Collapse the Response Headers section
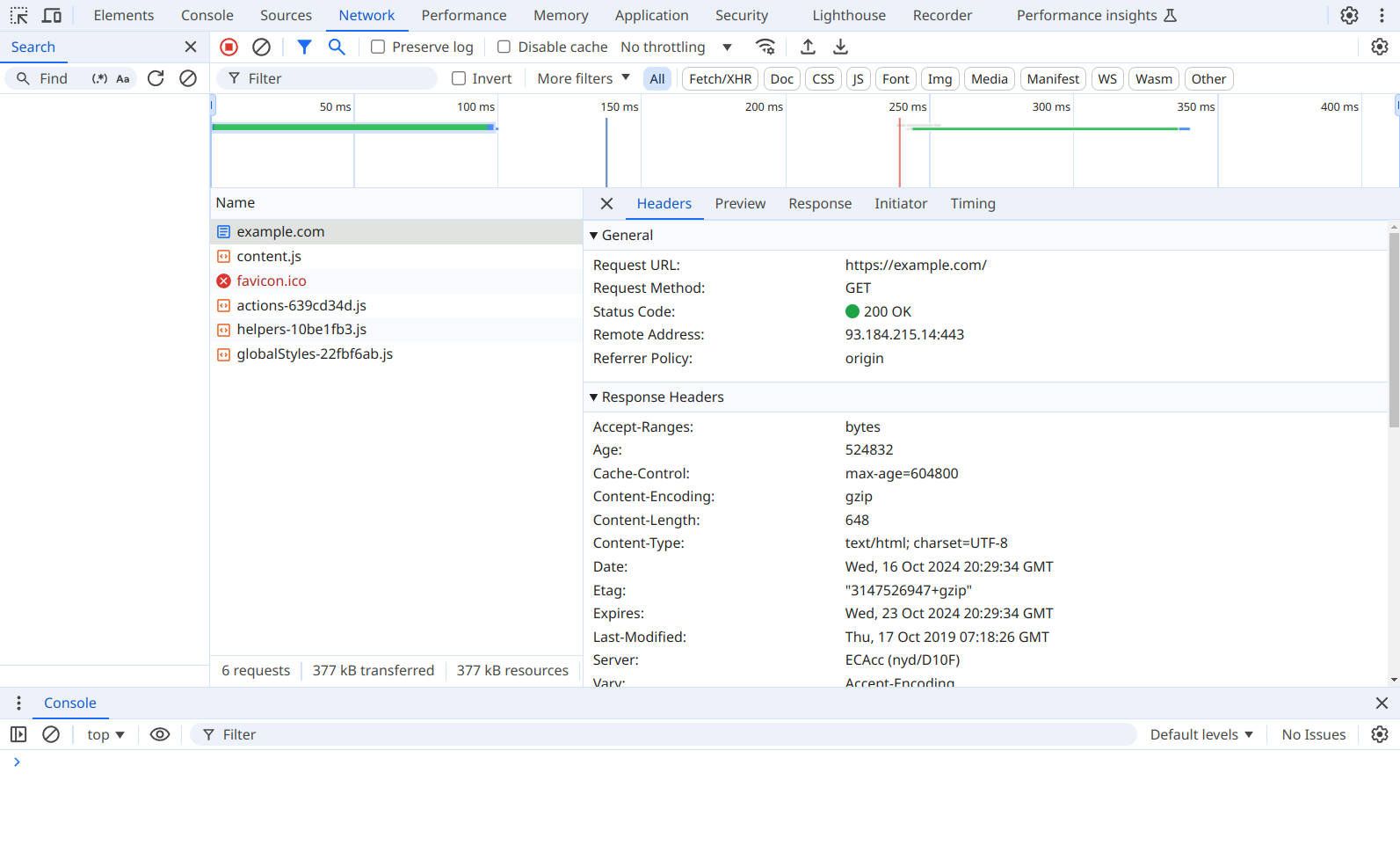This screenshot has height=860, width=1400. pyautogui.click(x=594, y=397)
